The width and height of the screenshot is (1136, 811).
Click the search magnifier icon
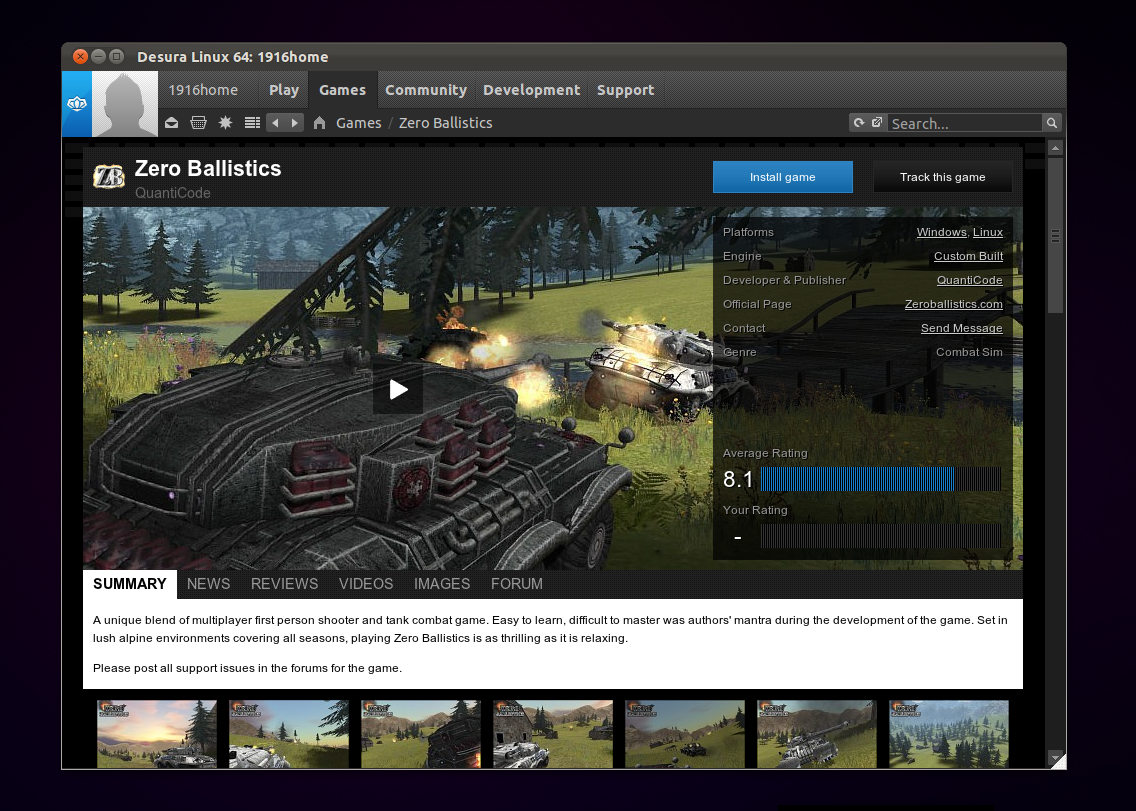click(1052, 123)
